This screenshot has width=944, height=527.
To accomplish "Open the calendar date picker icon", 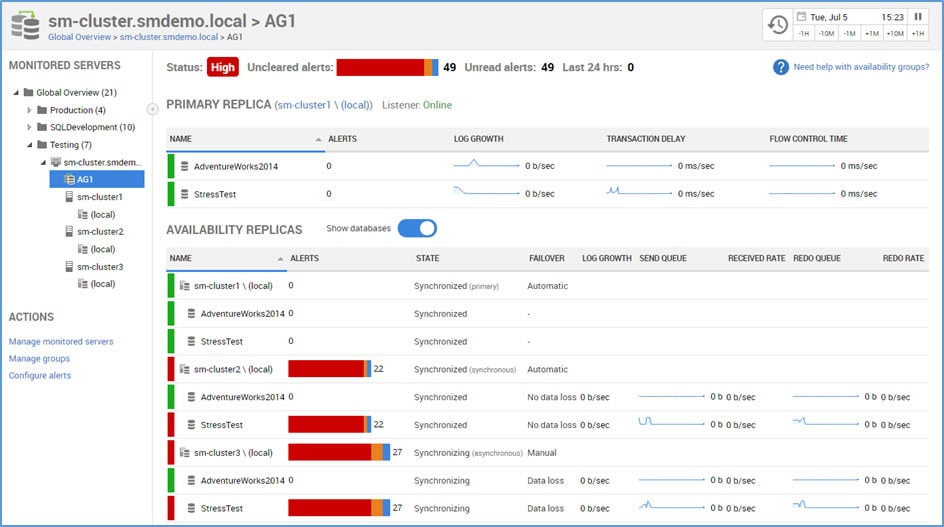I will [x=801, y=17].
